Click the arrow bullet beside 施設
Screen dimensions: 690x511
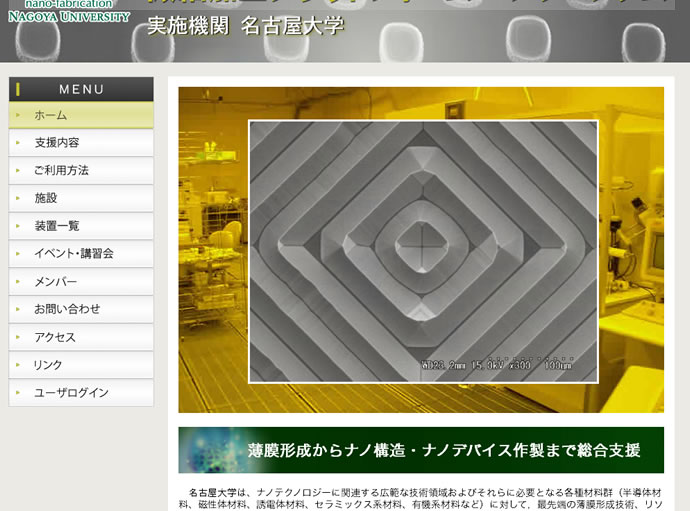[17, 198]
